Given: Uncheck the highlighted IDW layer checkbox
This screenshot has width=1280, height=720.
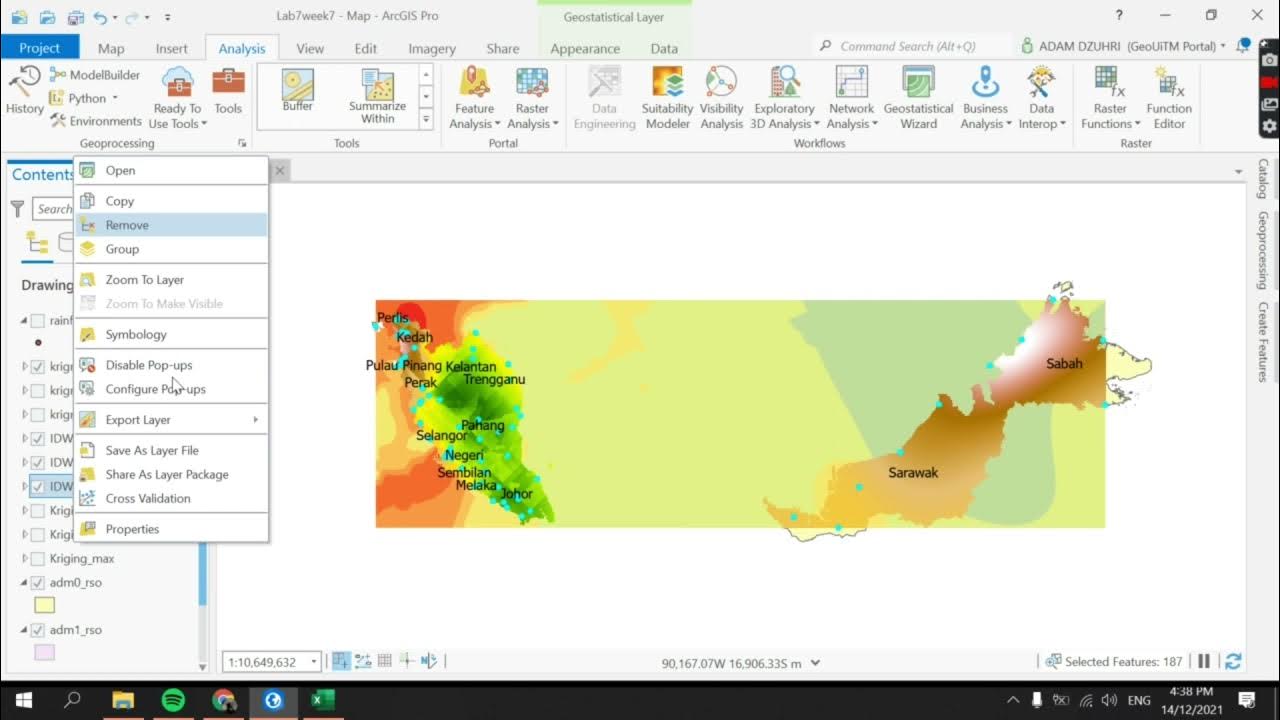Looking at the screenshot, I should pyautogui.click(x=38, y=487).
